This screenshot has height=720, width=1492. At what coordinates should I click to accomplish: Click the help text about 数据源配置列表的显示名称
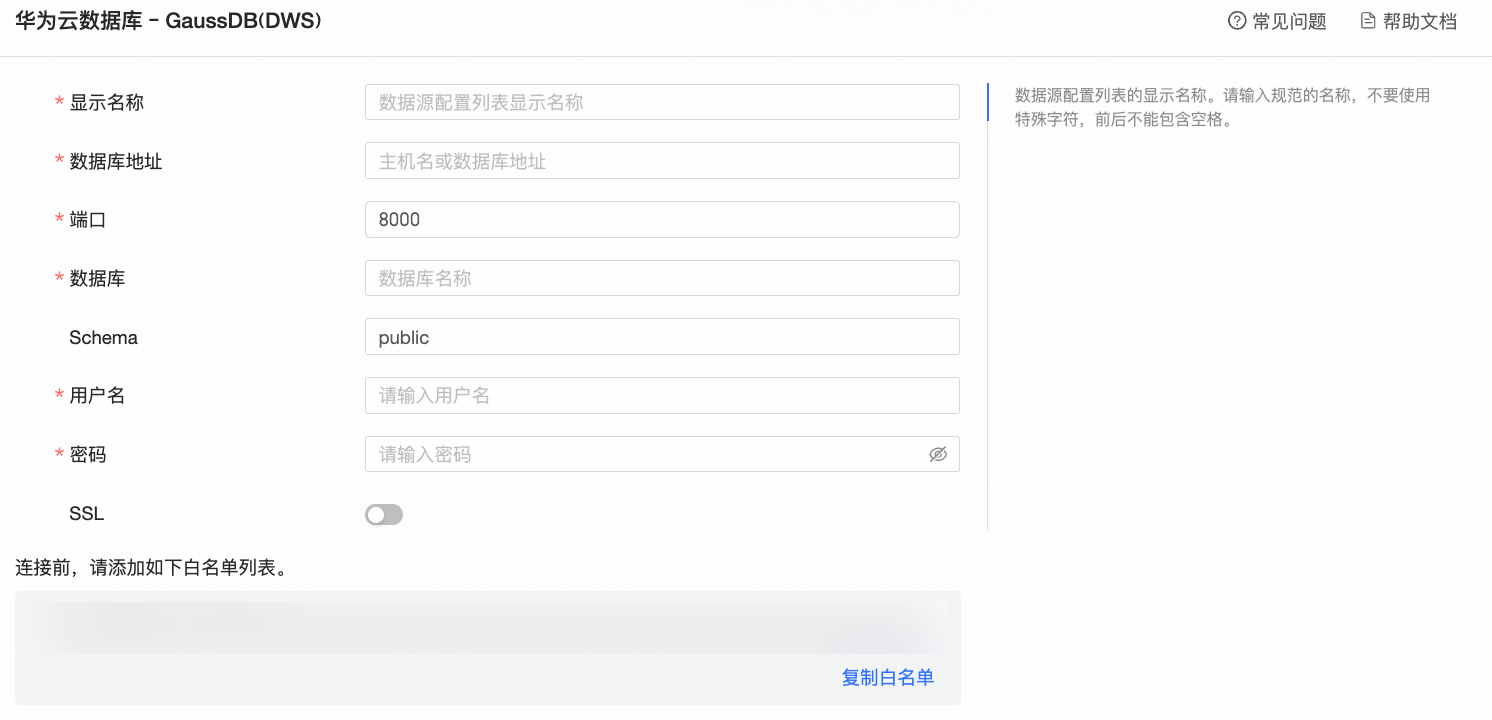[1222, 108]
